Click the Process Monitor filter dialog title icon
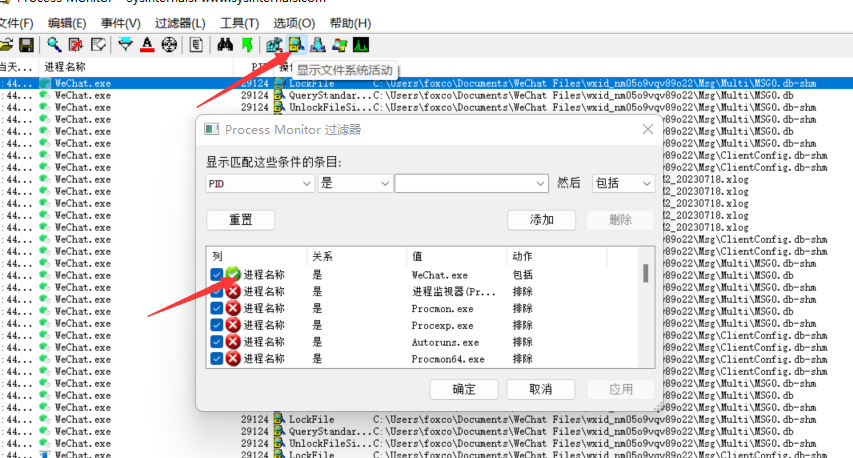This screenshot has width=853, height=458. 211,129
